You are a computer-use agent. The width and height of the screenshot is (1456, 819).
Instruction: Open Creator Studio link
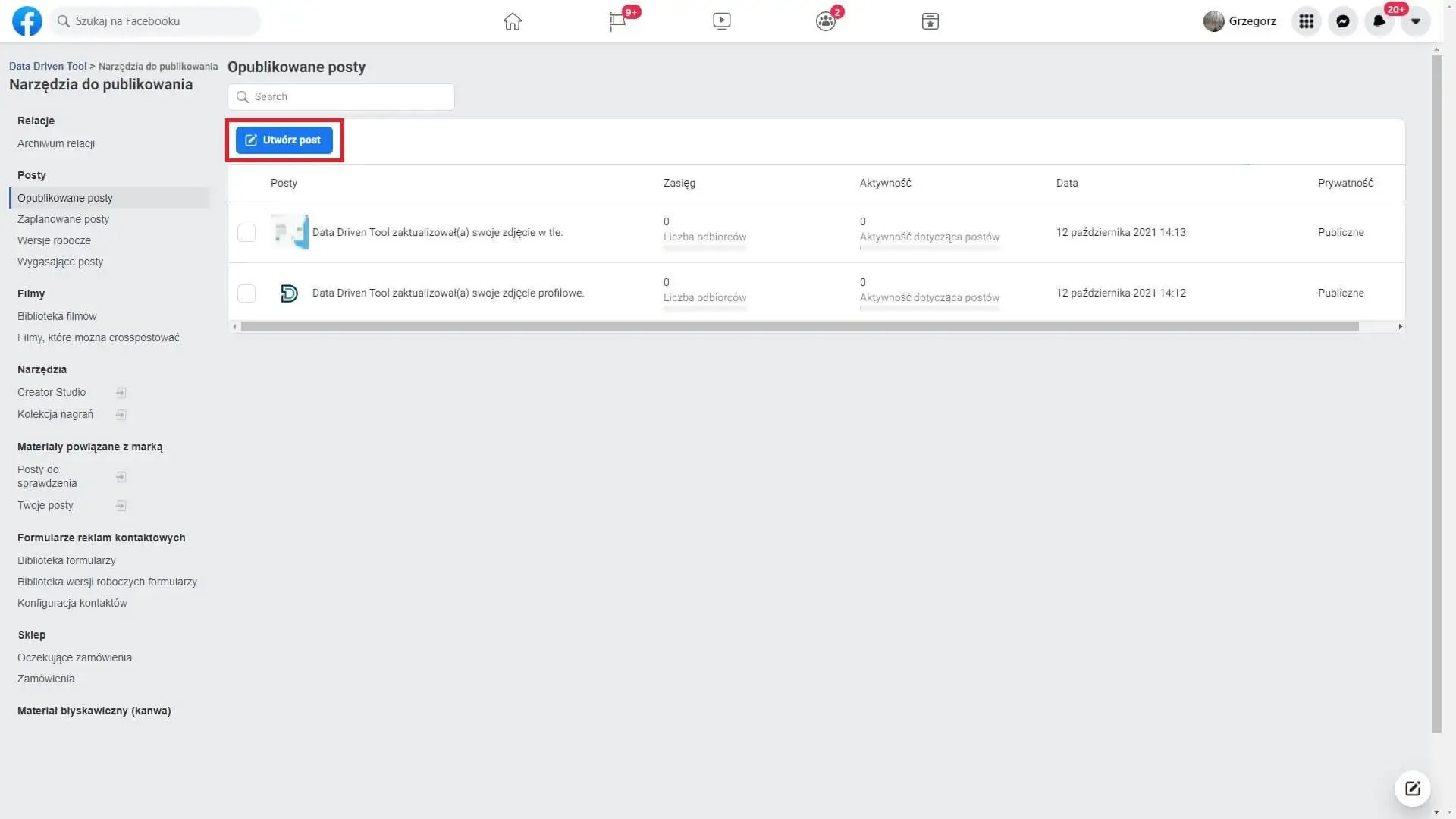52,392
